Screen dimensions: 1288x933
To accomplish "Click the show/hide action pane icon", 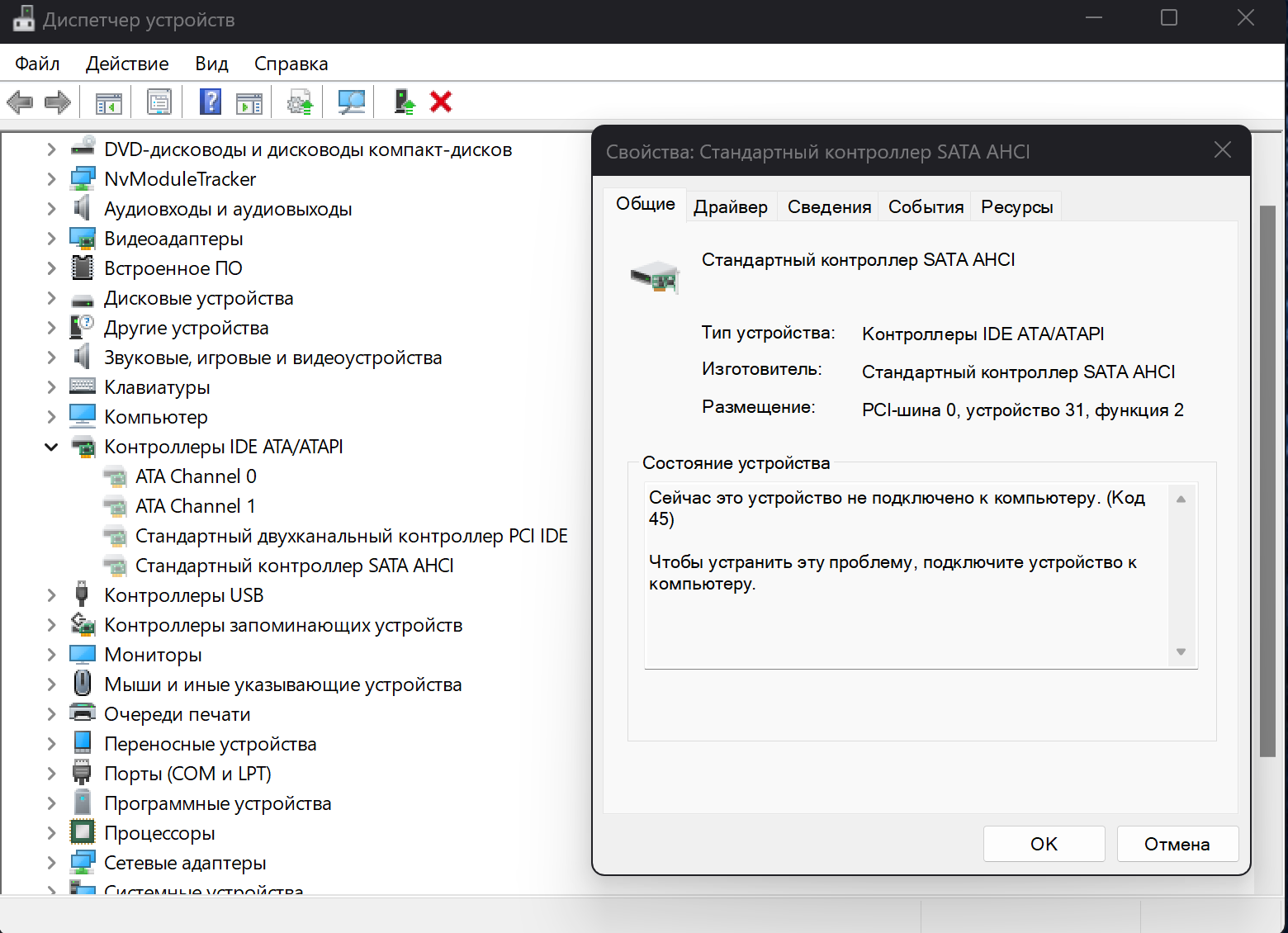I will click(x=249, y=102).
